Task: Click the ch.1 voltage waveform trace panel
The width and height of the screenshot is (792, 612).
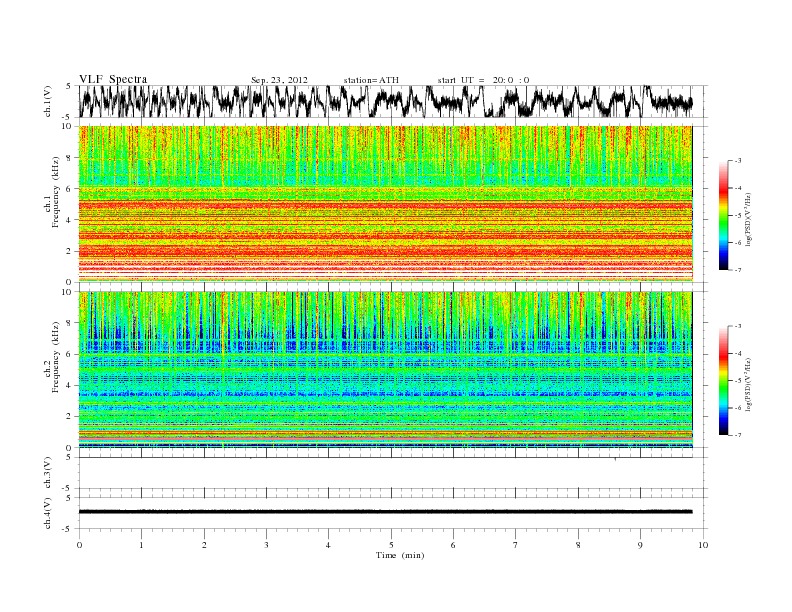Action: (x=392, y=101)
